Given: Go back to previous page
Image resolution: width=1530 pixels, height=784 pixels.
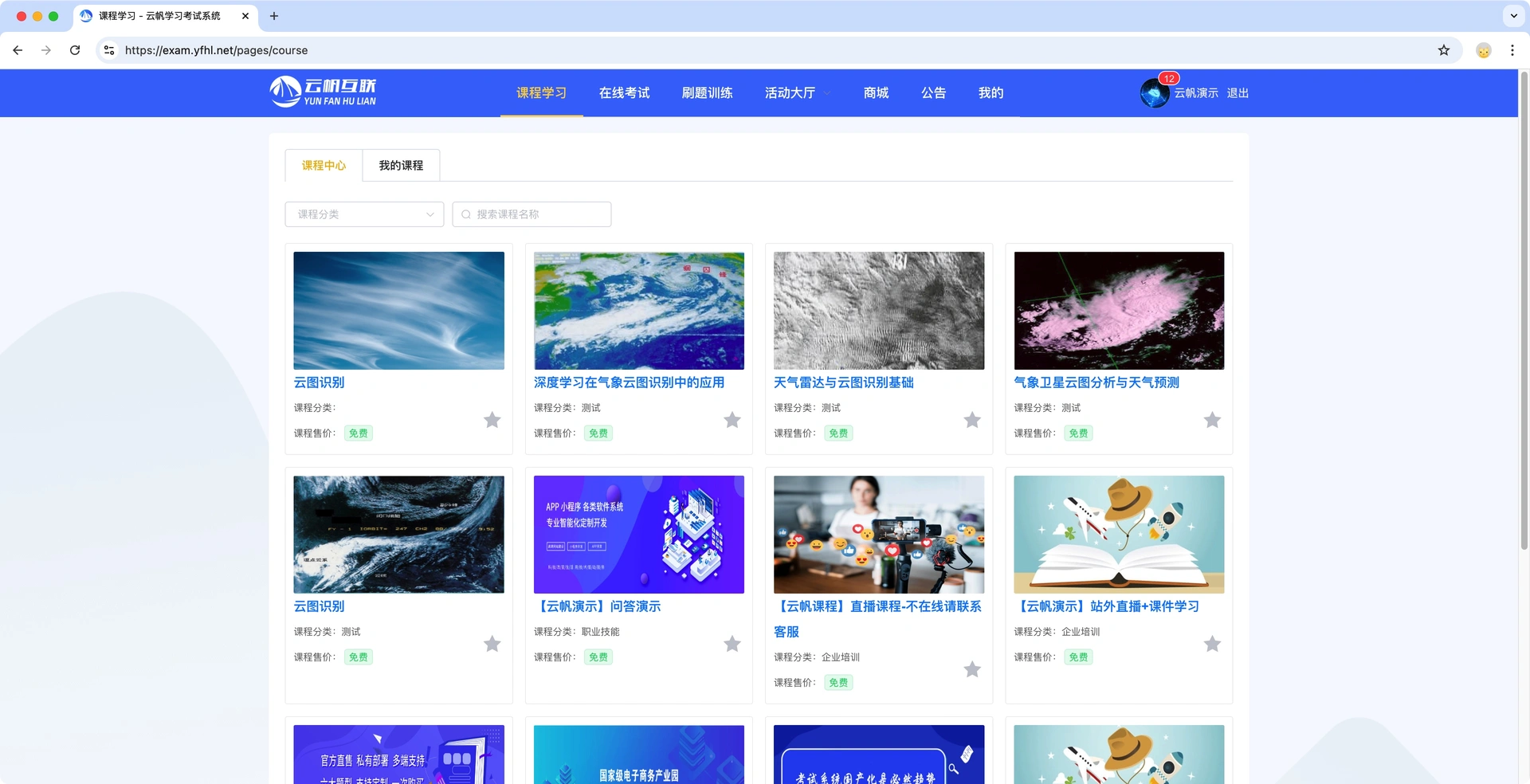Looking at the screenshot, I should click(x=18, y=50).
